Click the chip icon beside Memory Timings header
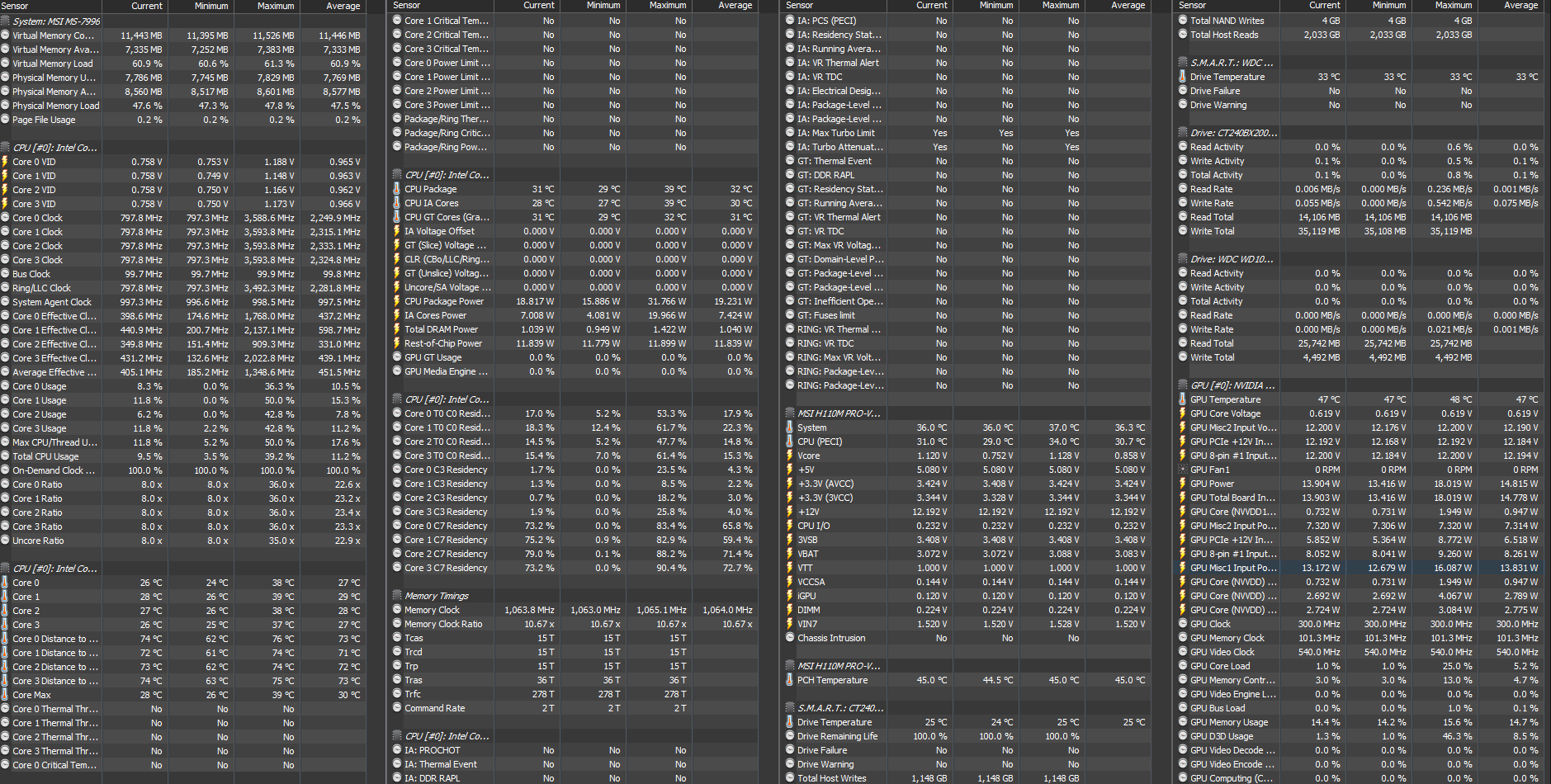This screenshot has width=1551, height=784. 397,596
